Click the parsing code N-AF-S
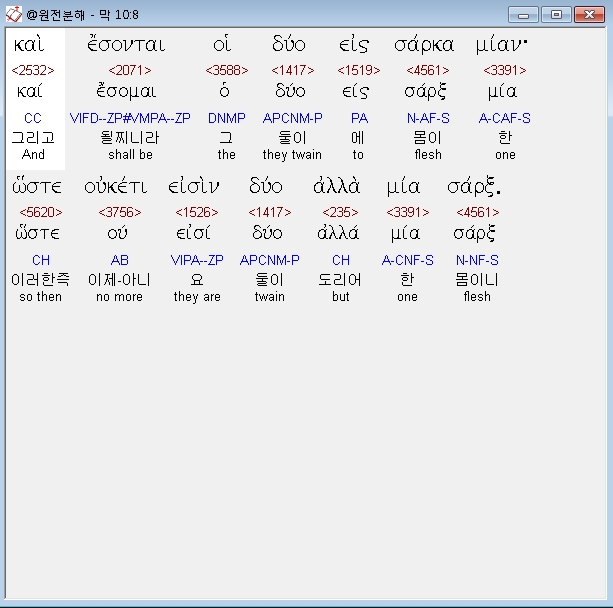Image resolution: width=613 pixels, height=608 pixels. click(x=428, y=118)
